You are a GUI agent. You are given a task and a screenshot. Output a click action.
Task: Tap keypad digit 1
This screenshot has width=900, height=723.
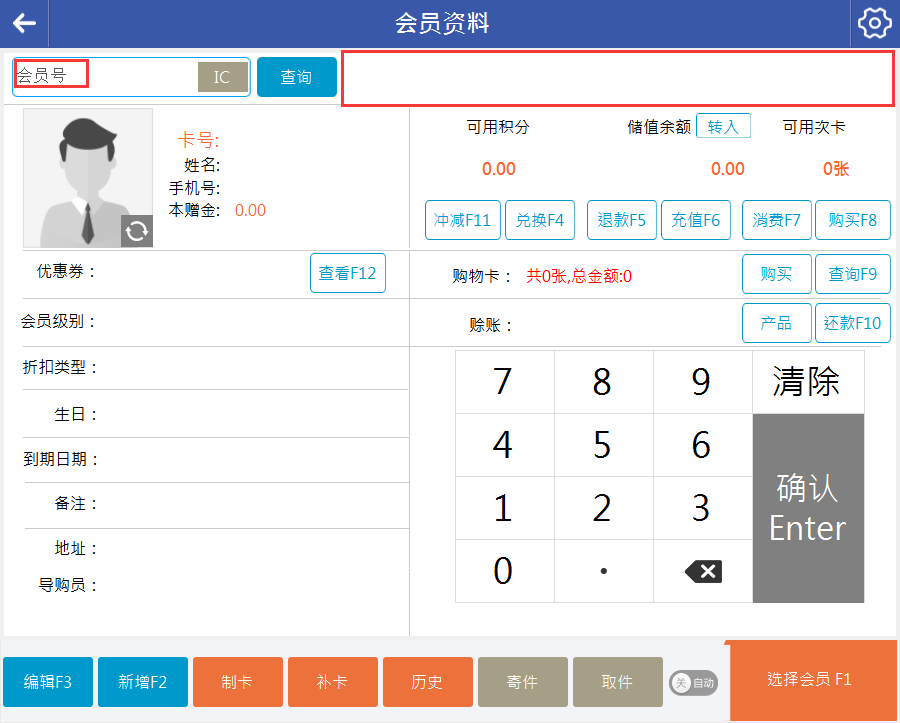coord(505,508)
